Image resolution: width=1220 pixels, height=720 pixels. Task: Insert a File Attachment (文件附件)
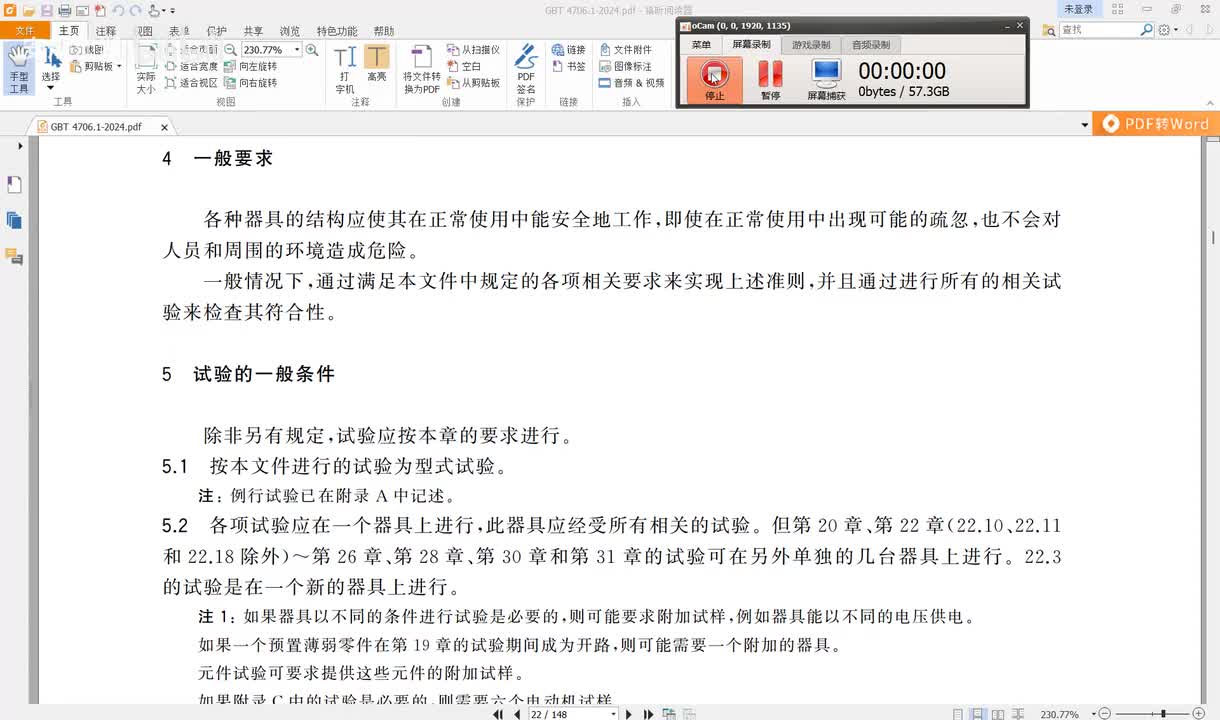point(625,50)
